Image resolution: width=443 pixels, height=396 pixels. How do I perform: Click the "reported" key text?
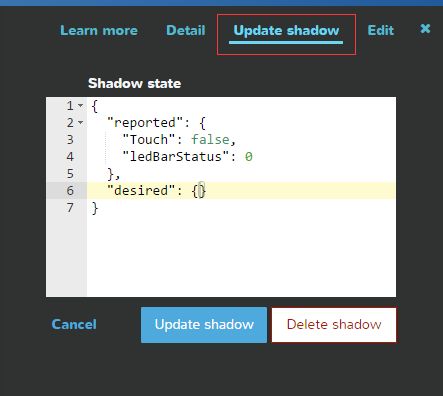(x=145, y=123)
